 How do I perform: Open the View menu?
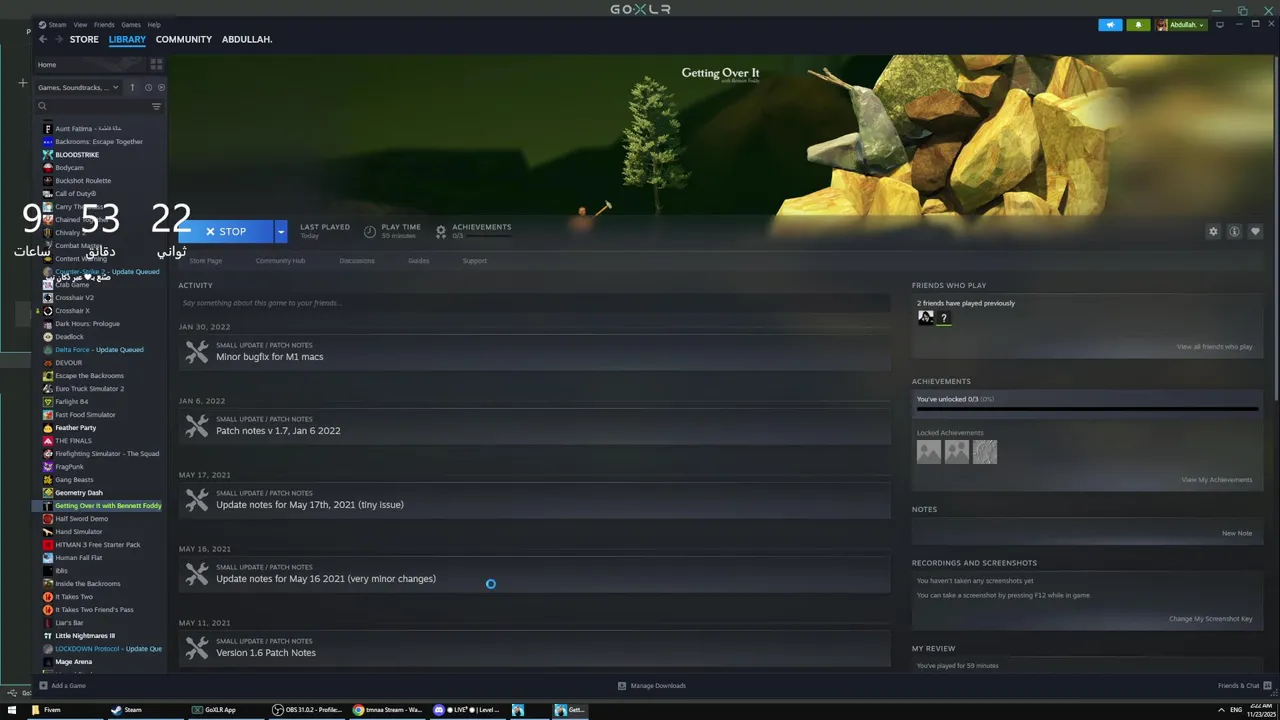pos(80,24)
